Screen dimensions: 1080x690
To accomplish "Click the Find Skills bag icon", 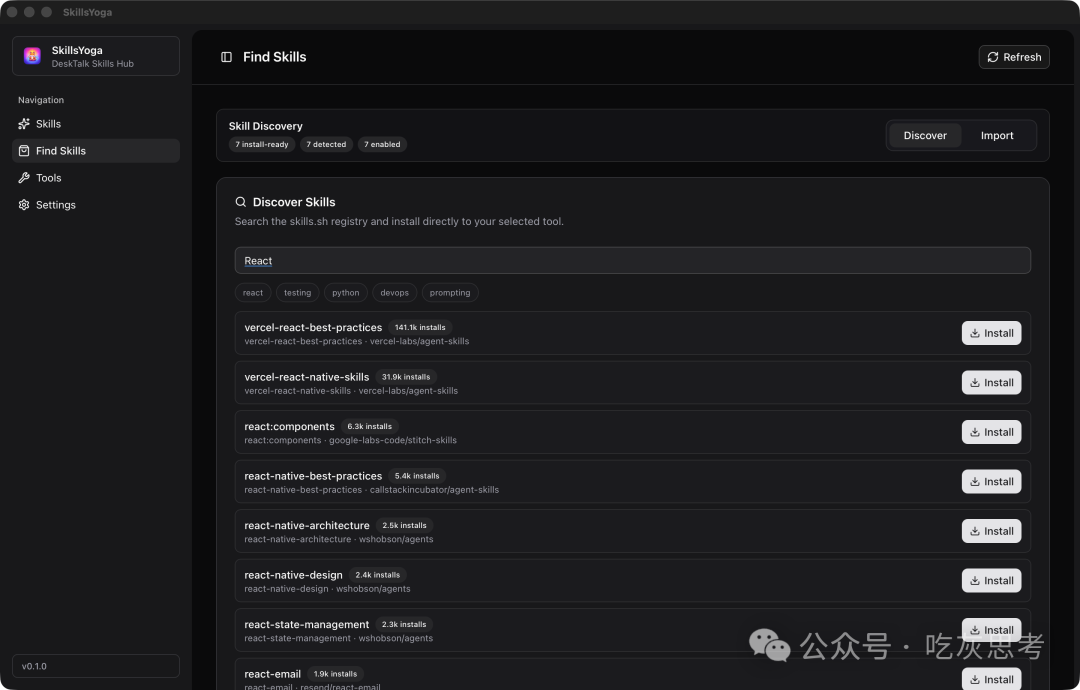I will click(x=24, y=151).
